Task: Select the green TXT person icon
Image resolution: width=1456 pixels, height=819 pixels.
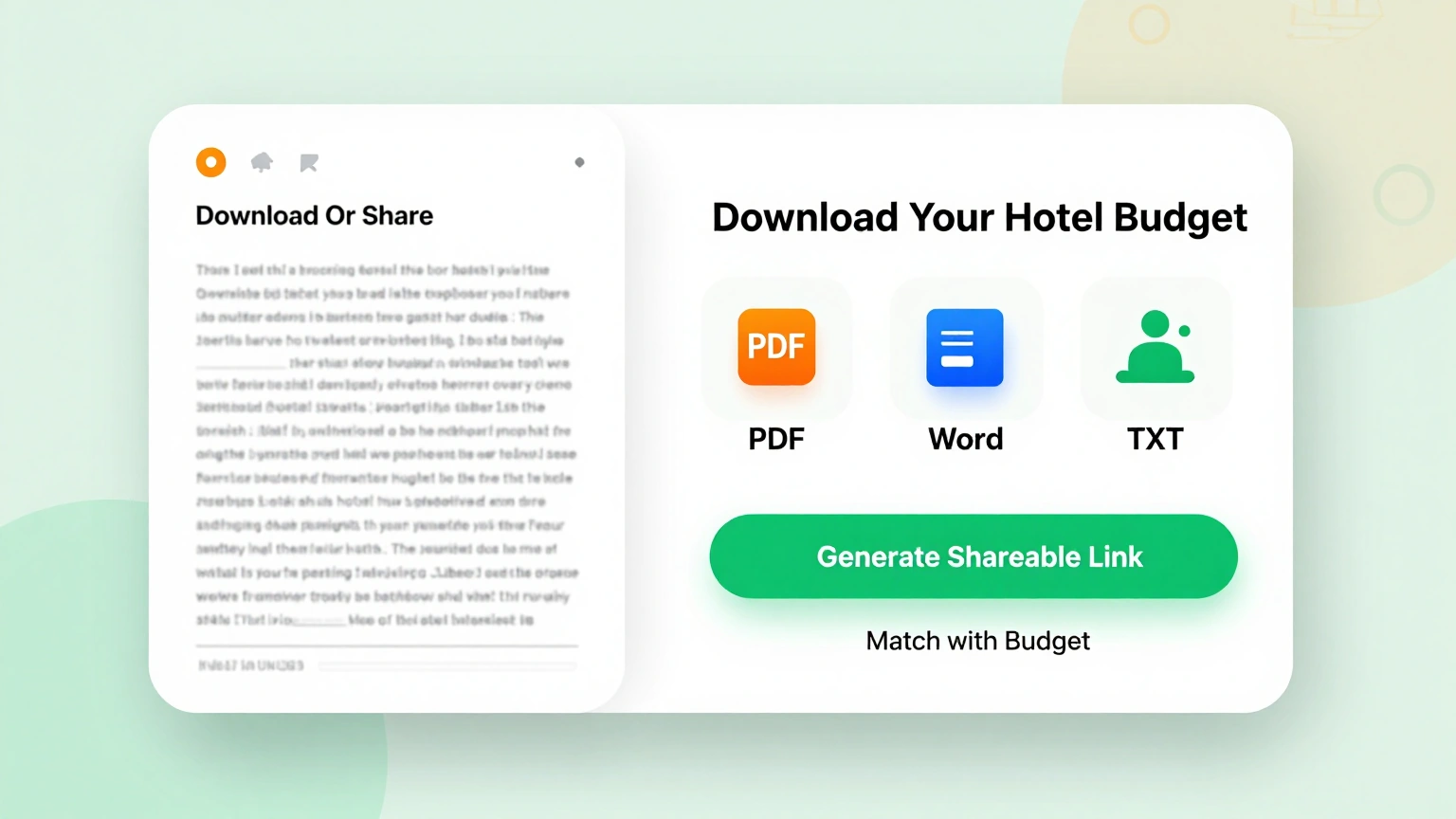Action: (x=1156, y=347)
